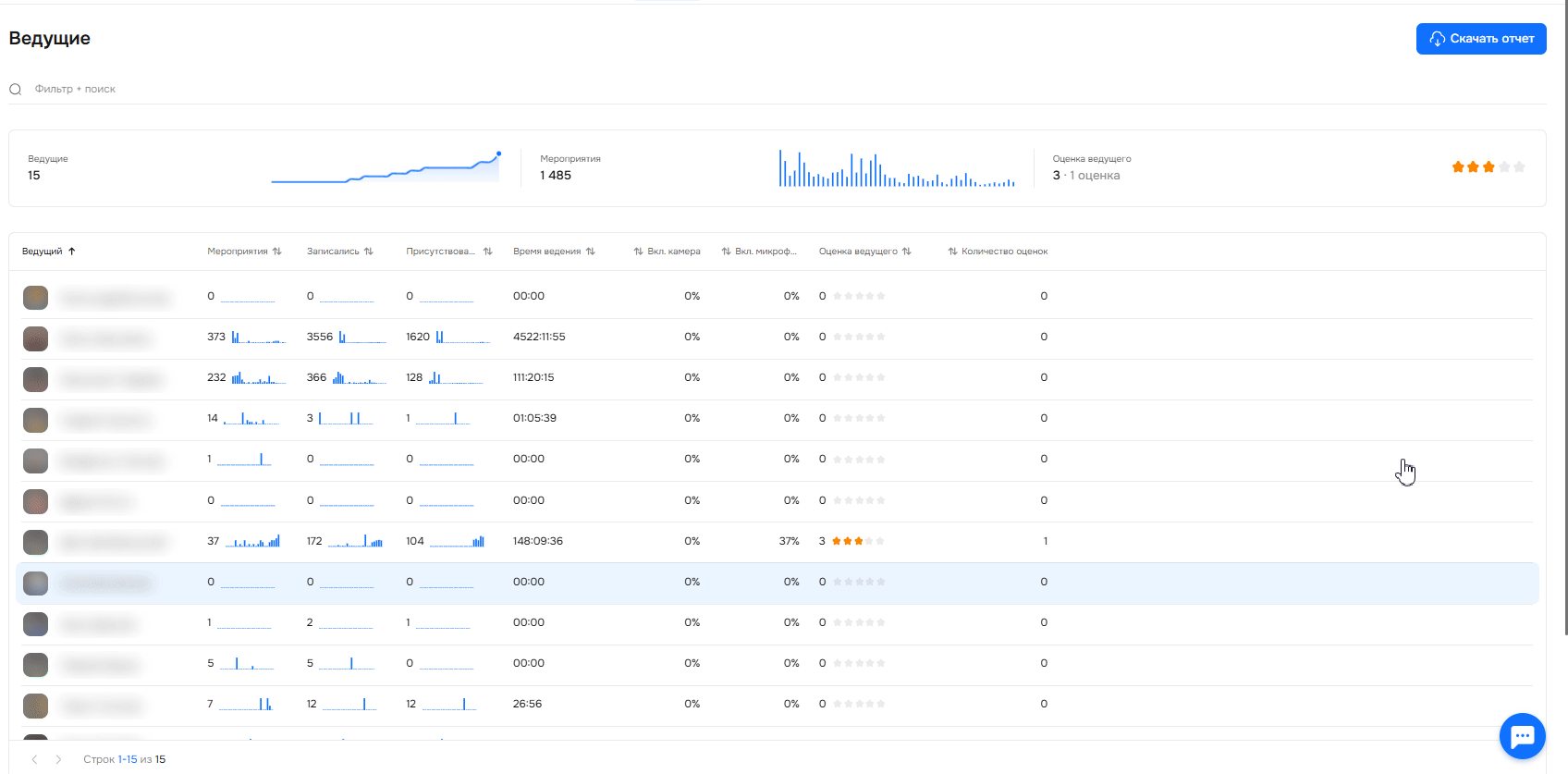Select the host row with 4522:11:55 time

point(539,338)
